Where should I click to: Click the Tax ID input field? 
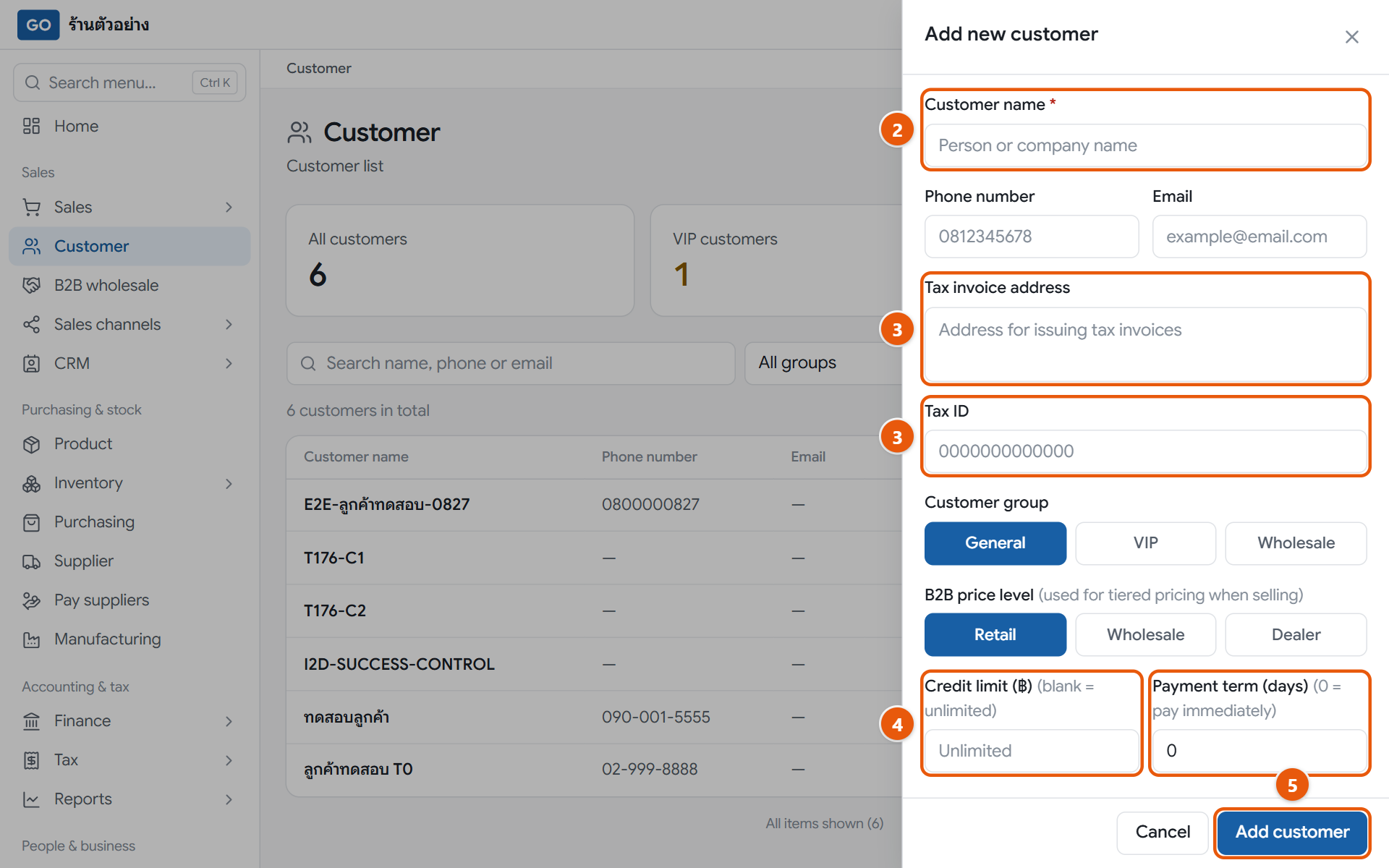tap(1145, 451)
